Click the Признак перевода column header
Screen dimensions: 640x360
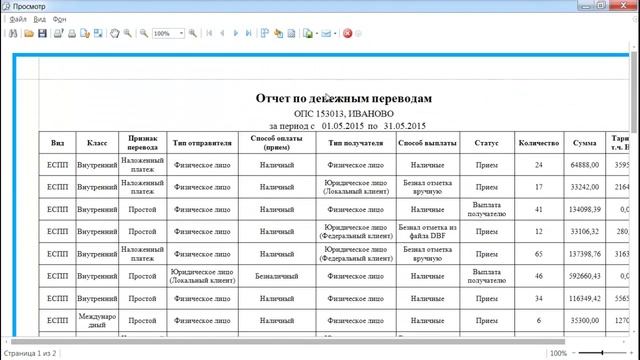(142, 143)
